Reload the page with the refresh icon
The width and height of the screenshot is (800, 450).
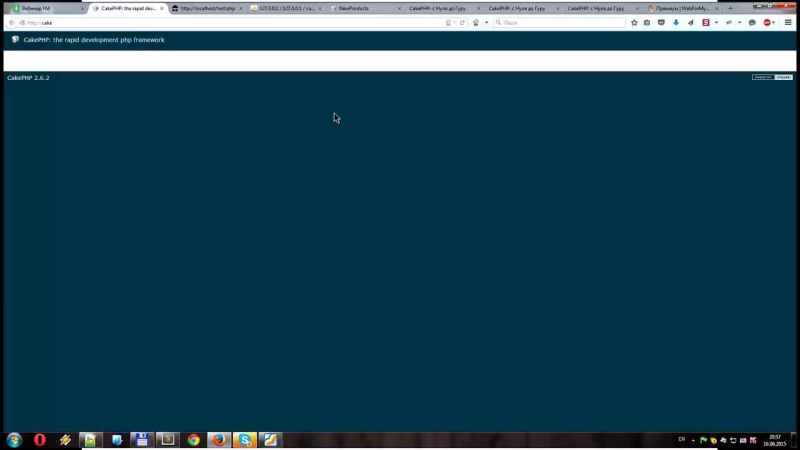pyautogui.click(x=462, y=23)
